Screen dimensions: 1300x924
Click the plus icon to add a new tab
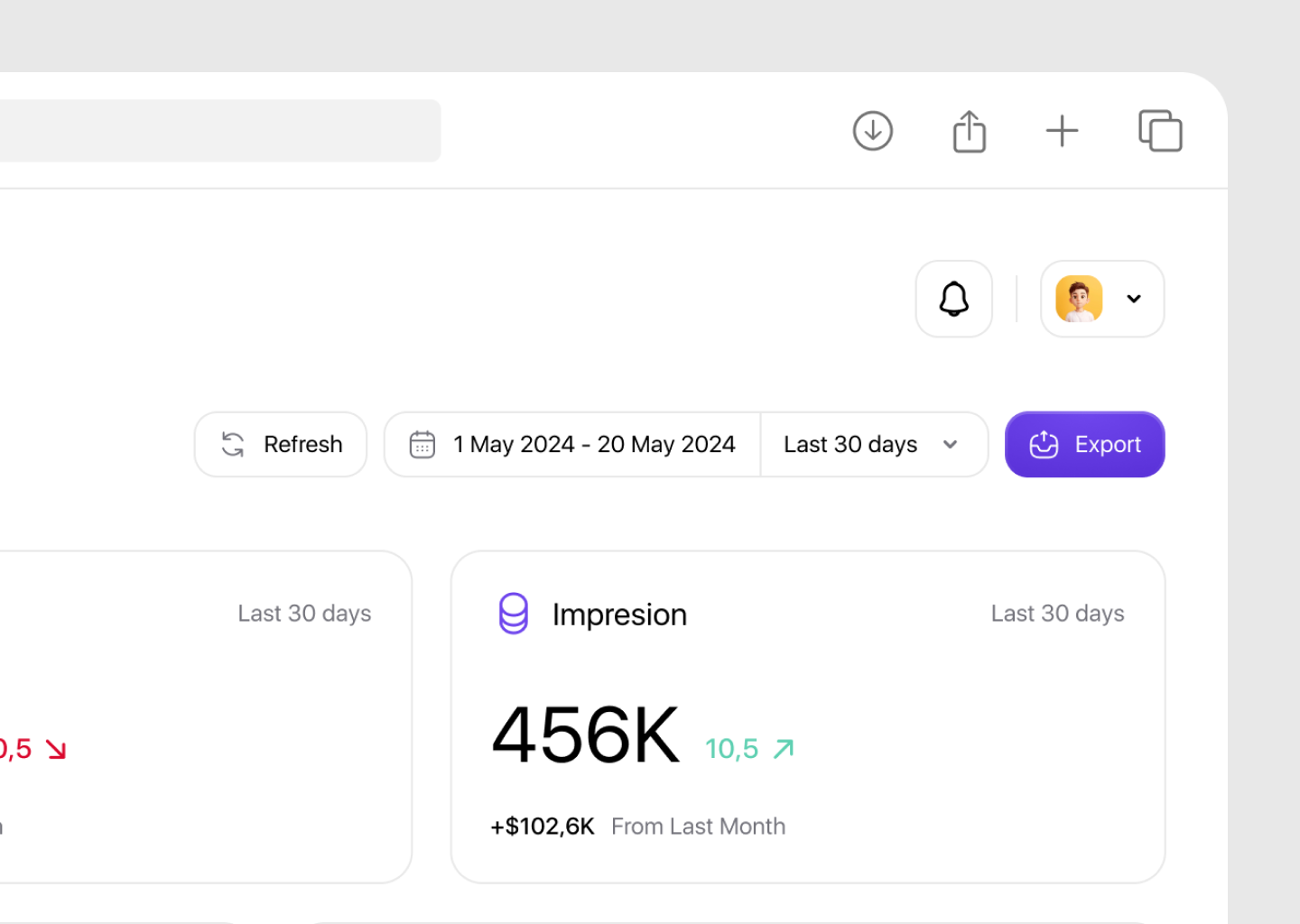pyautogui.click(x=1062, y=131)
